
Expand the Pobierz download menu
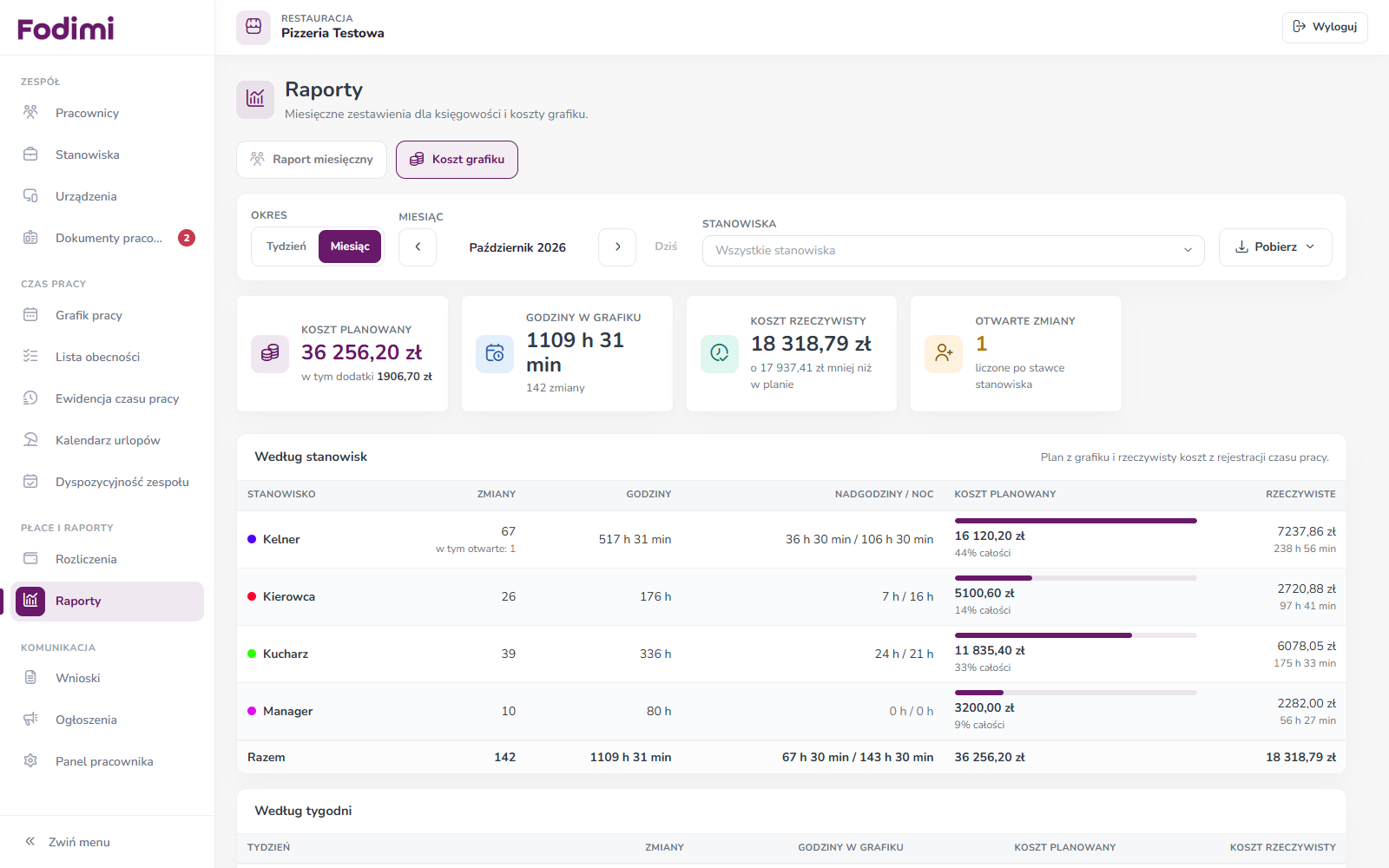pyautogui.click(x=1275, y=247)
